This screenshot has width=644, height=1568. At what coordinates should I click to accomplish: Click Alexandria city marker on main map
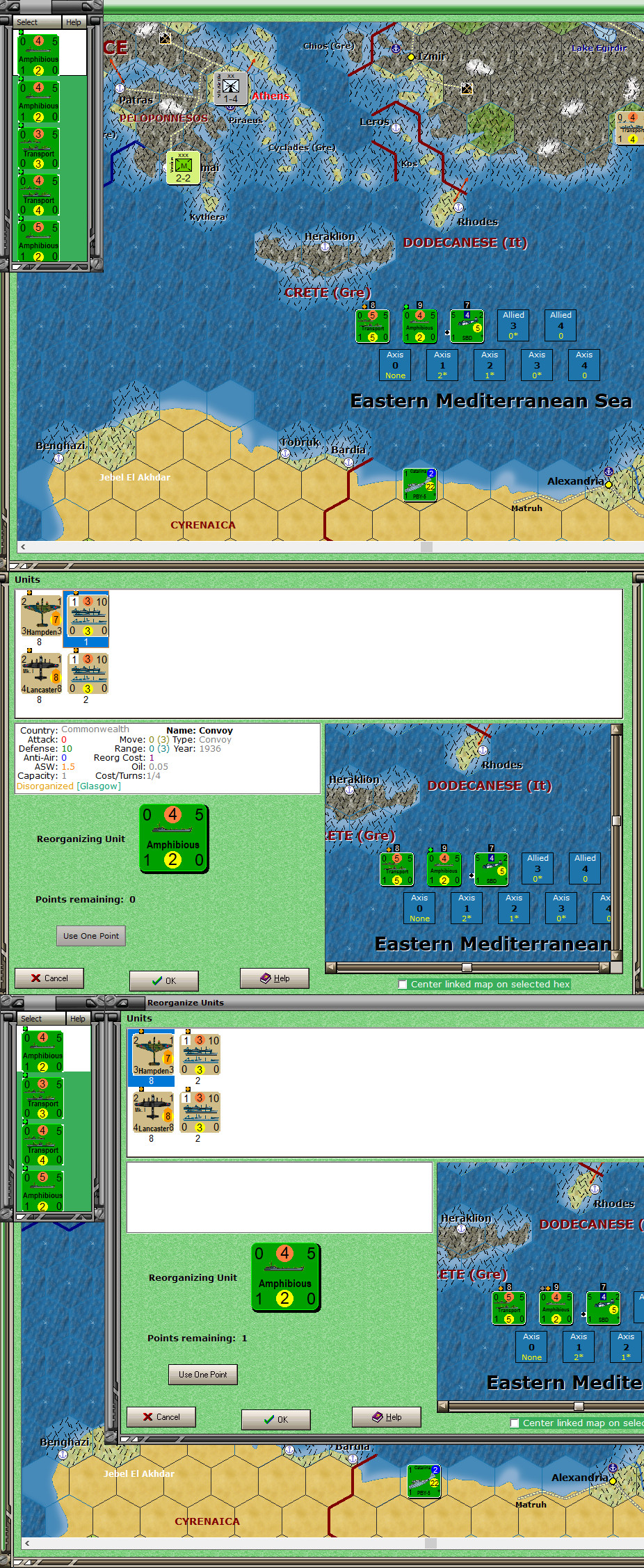(609, 484)
